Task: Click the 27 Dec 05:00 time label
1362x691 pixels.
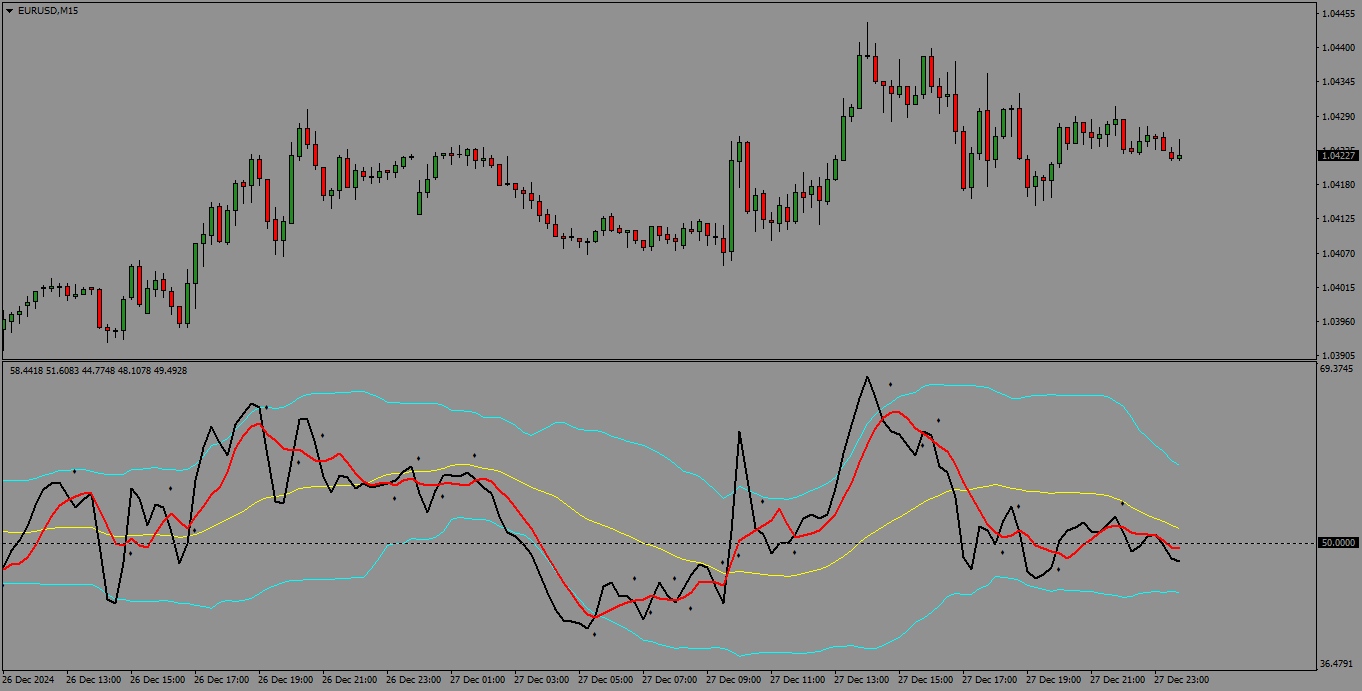Action: (606, 680)
